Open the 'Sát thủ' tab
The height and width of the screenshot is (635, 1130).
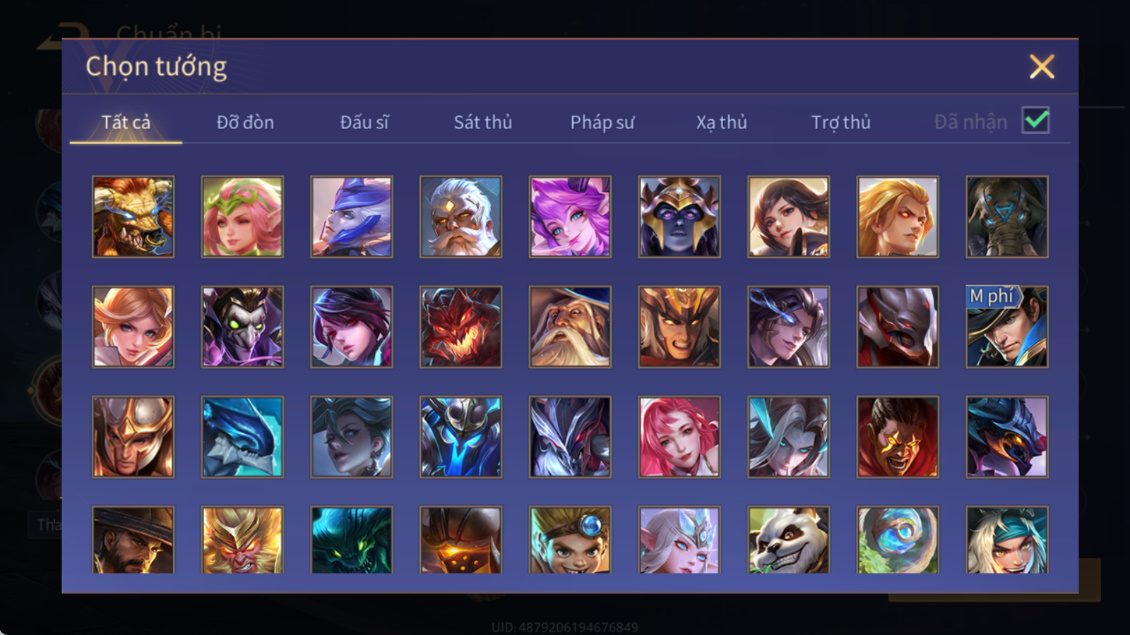(x=483, y=122)
